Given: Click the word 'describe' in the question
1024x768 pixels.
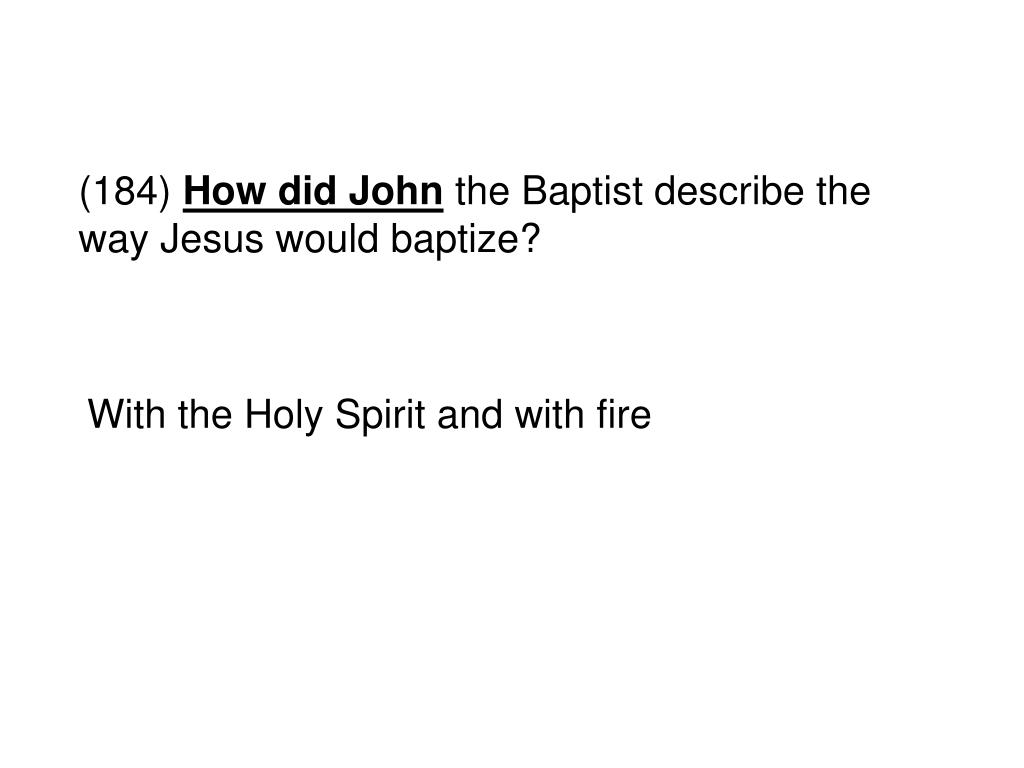Looking at the screenshot, I should click(x=728, y=191).
